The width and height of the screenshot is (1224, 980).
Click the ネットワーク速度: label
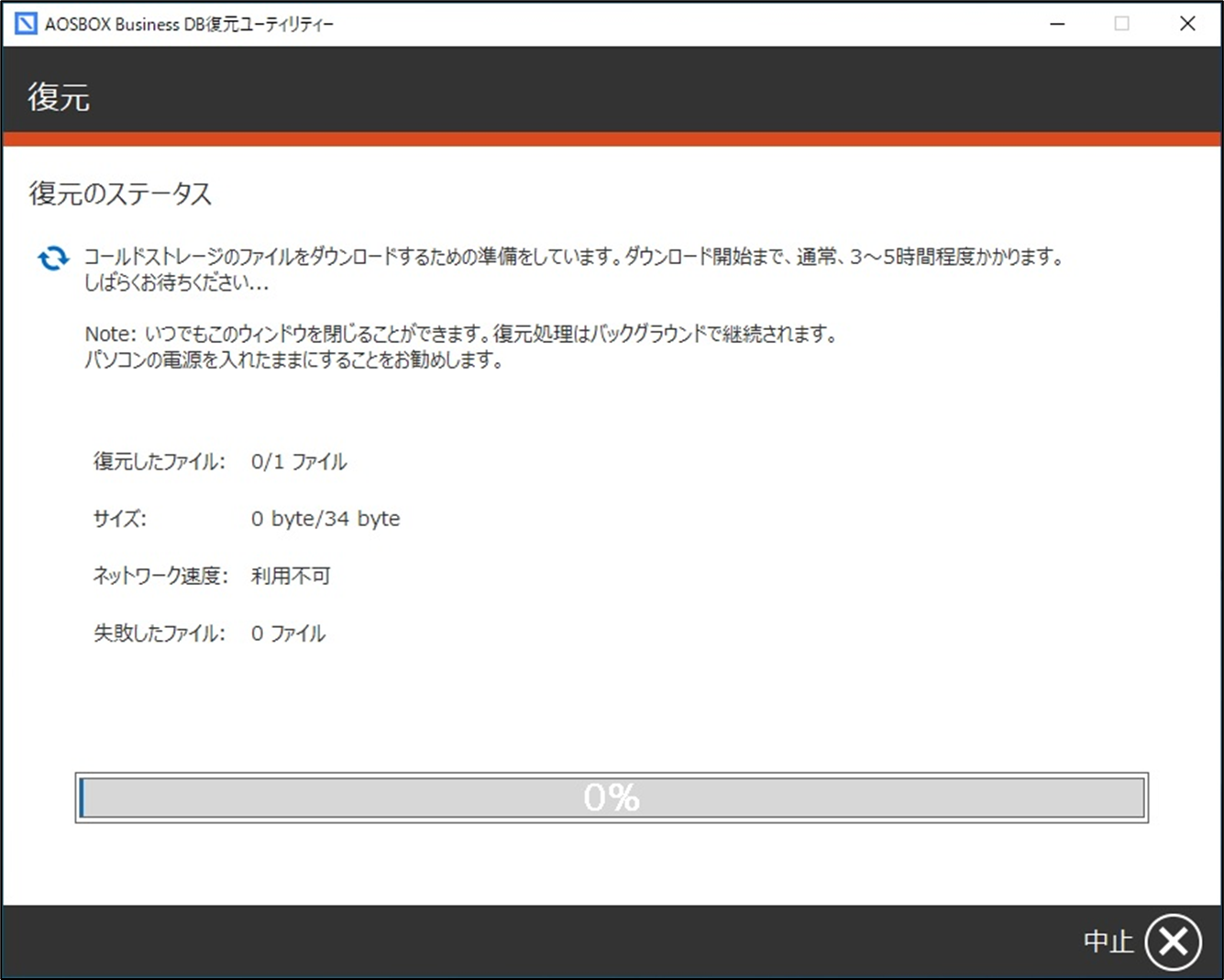pos(160,576)
